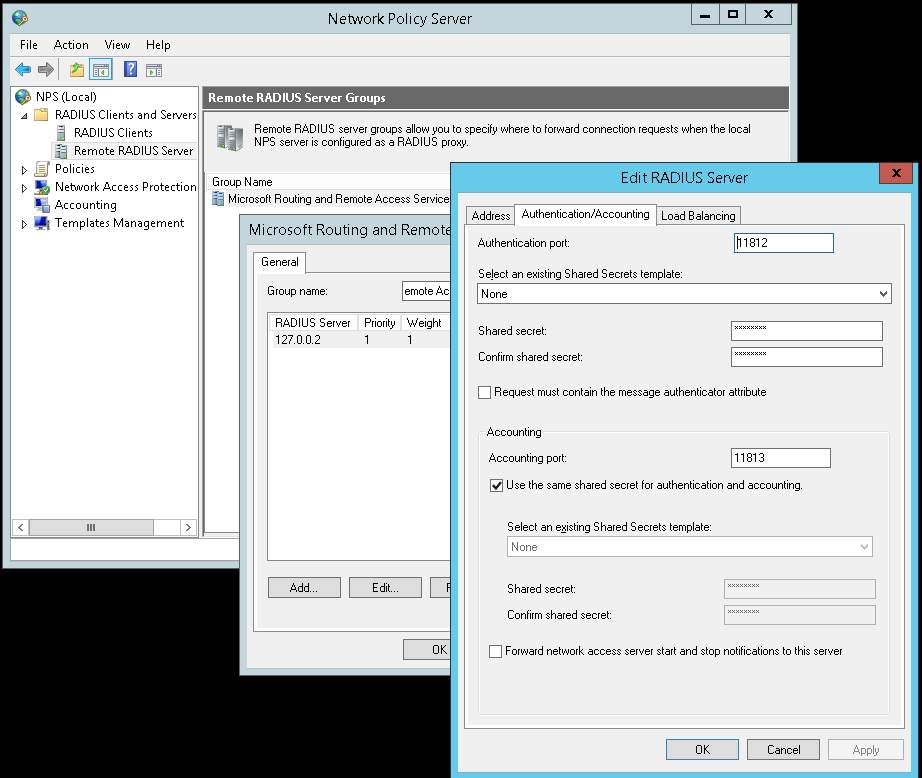Switch to the Load Balancing tab
922x778 pixels.
(698, 216)
